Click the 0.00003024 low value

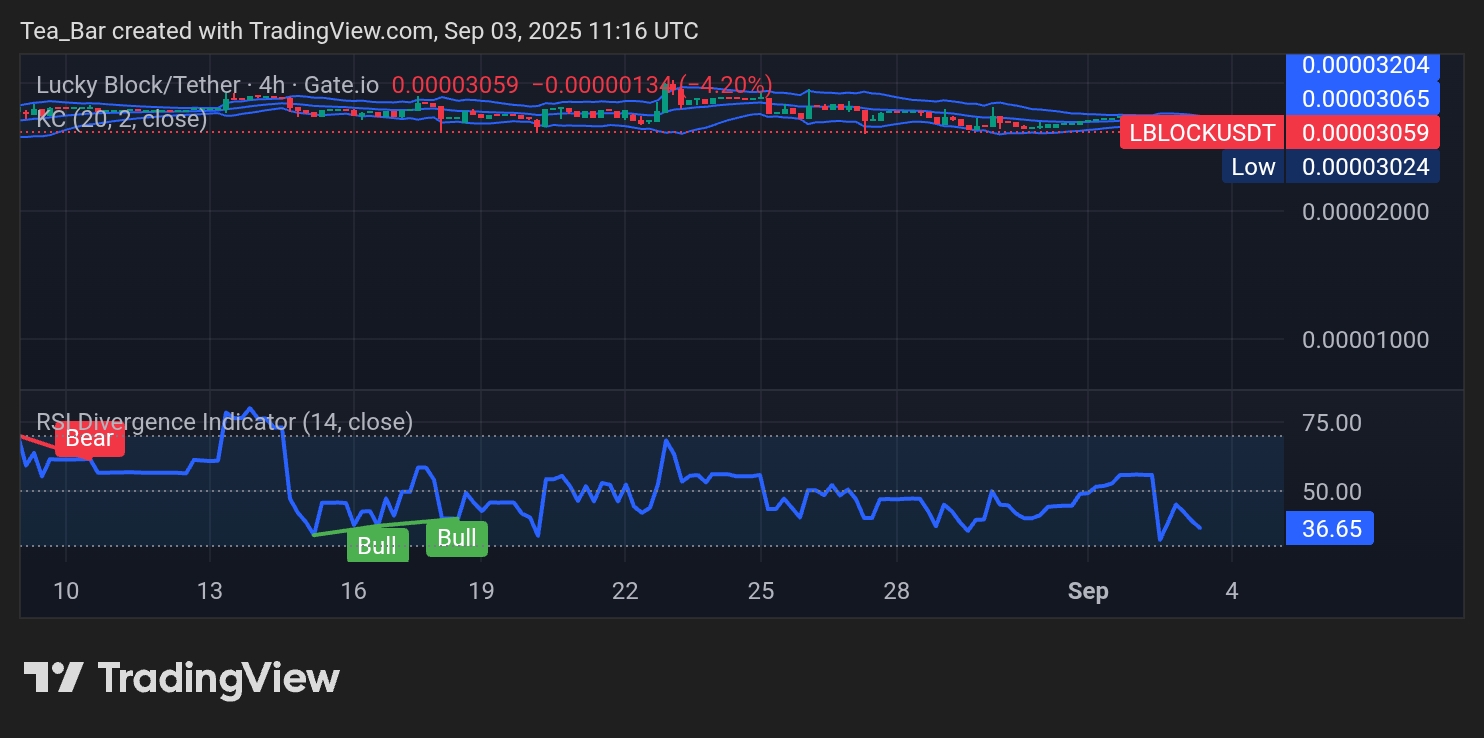pos(1363,166)
